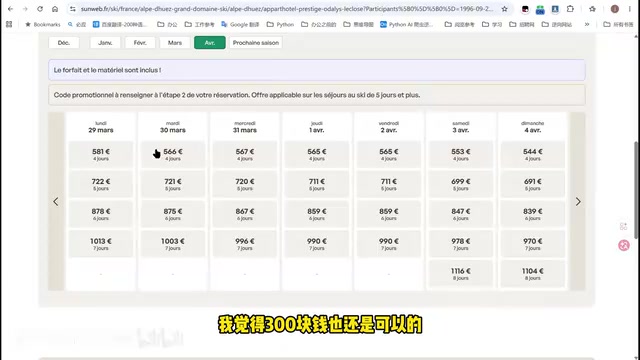Choose 691 € 5 jours option
Image resolution: width=640 pixels, height=360 pixels.
point(533,184)
